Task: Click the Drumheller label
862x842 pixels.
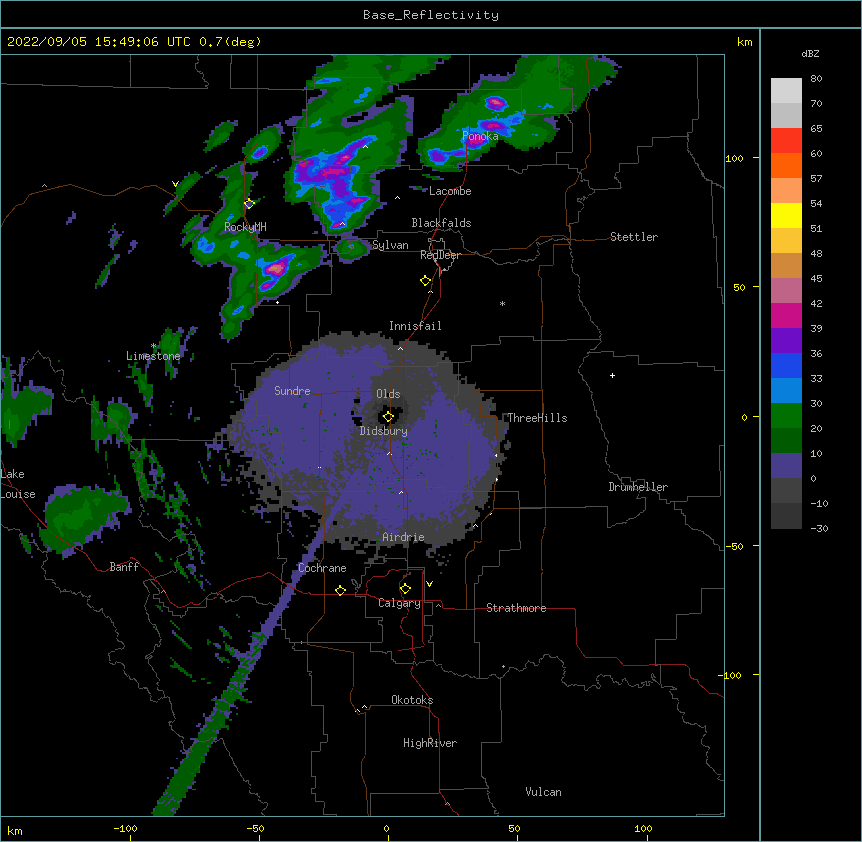Action: coord(638,487)
